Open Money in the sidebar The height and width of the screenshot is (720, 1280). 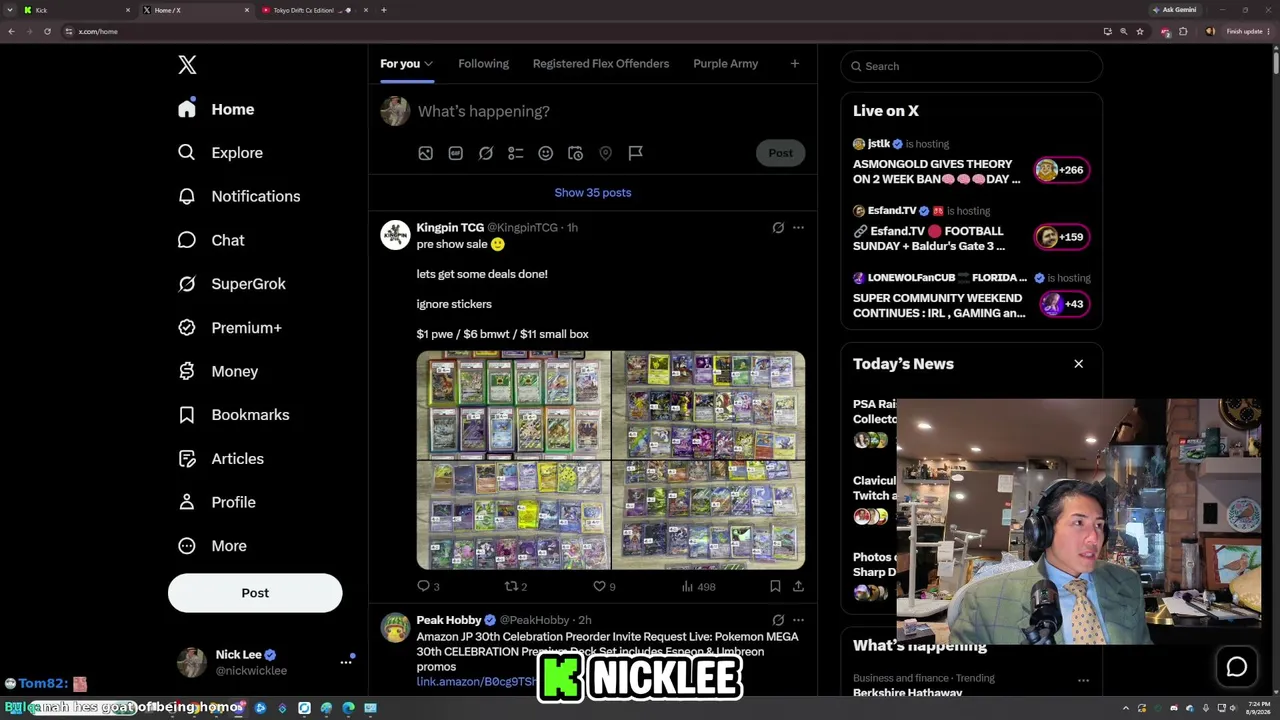pyautogui.click(x=218, y=371)
